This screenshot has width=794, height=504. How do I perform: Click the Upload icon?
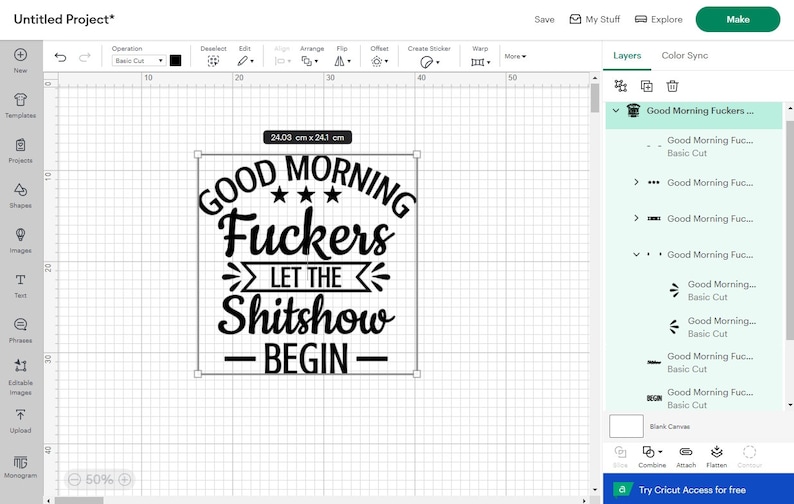[20, 415]
